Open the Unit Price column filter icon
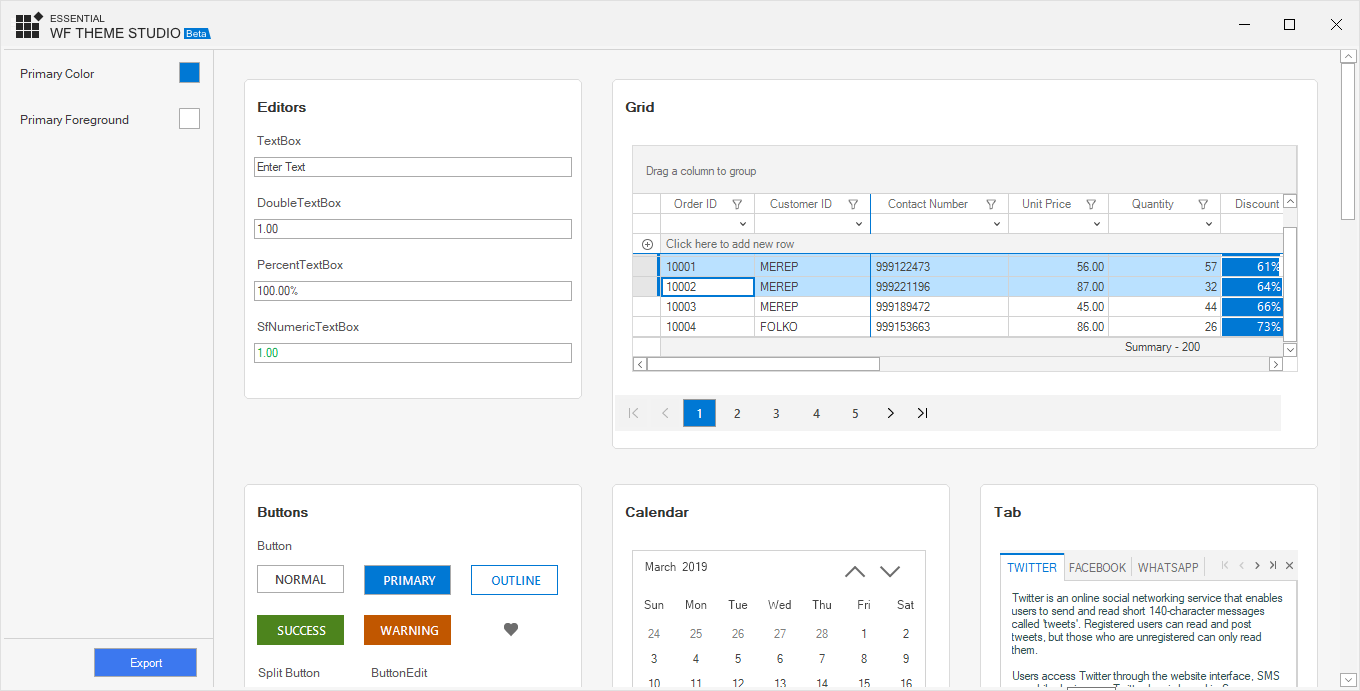This screenshot has width=1360, height=691. (1092, 204)
